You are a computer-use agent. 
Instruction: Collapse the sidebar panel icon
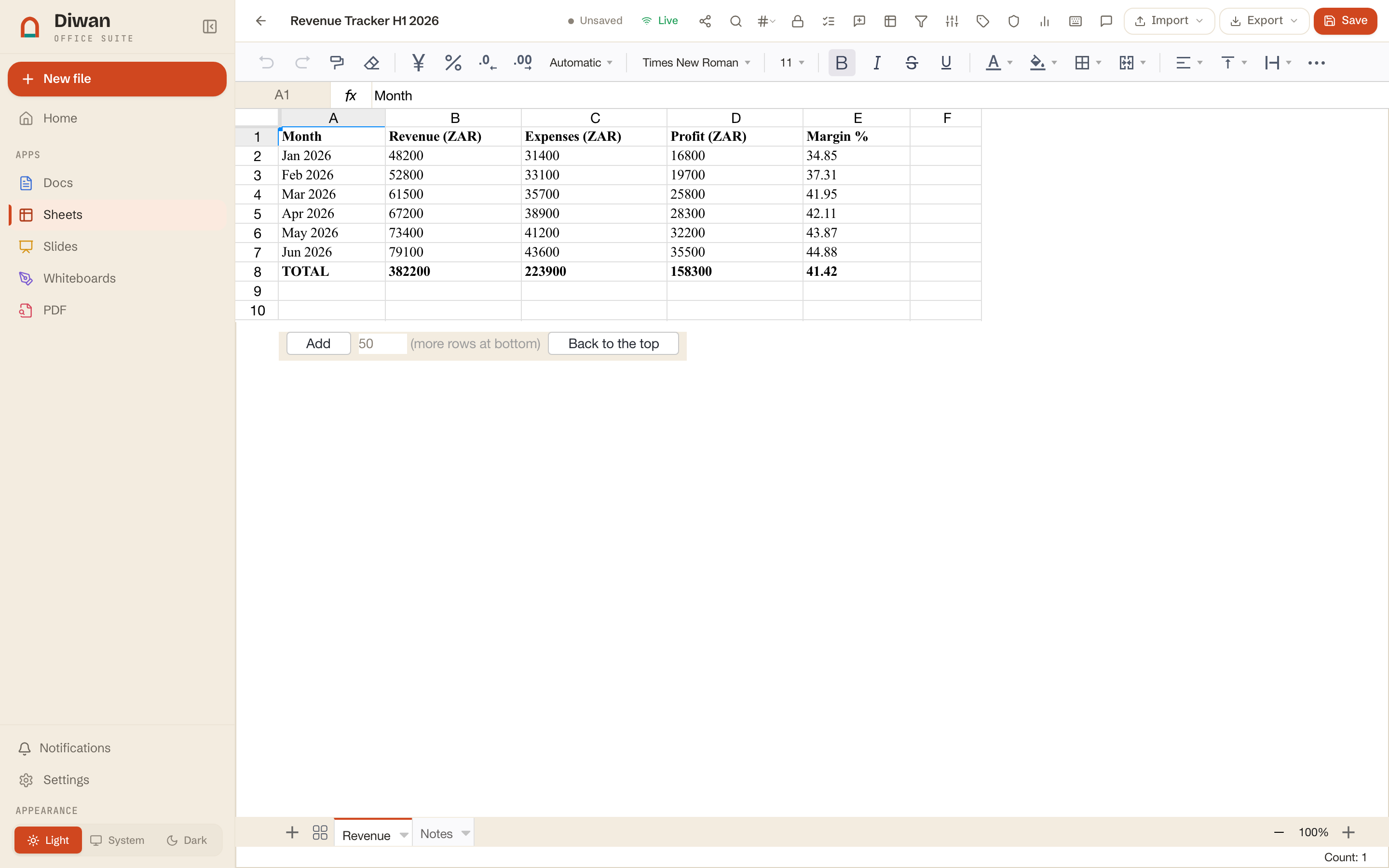pos(209,27)
